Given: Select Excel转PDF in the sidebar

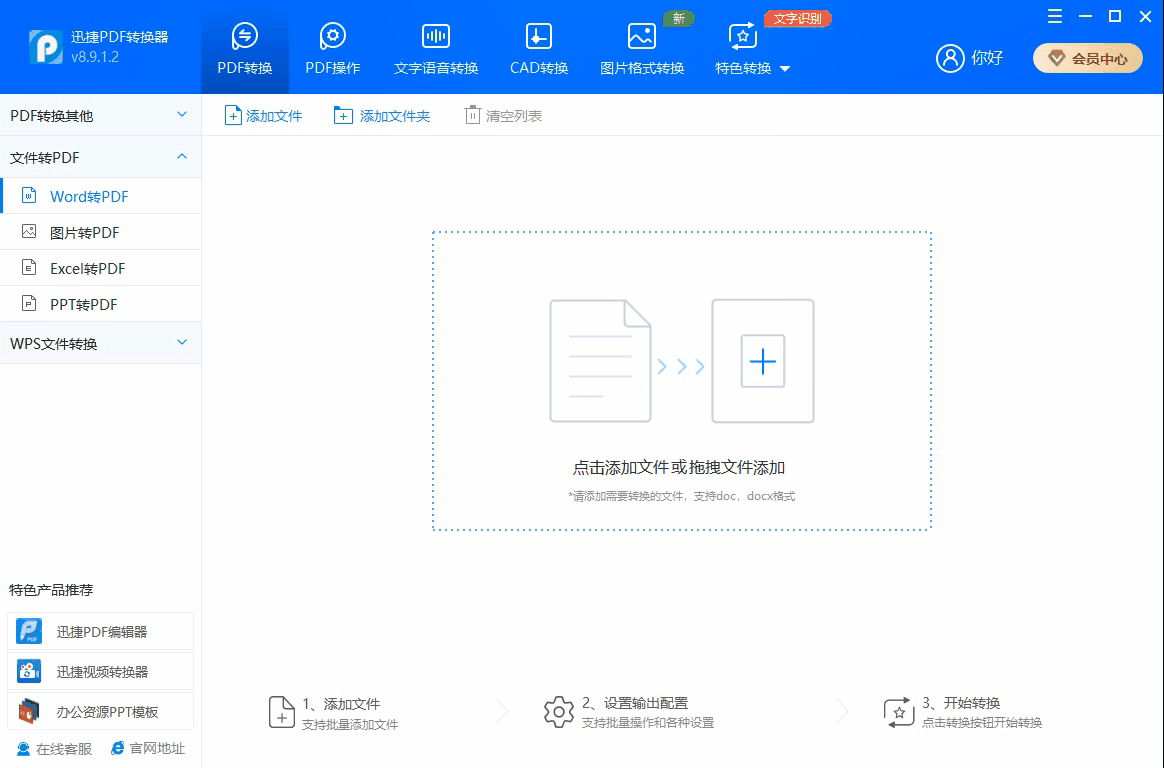Looking at the screenshot, I should [x=100, y=268].
